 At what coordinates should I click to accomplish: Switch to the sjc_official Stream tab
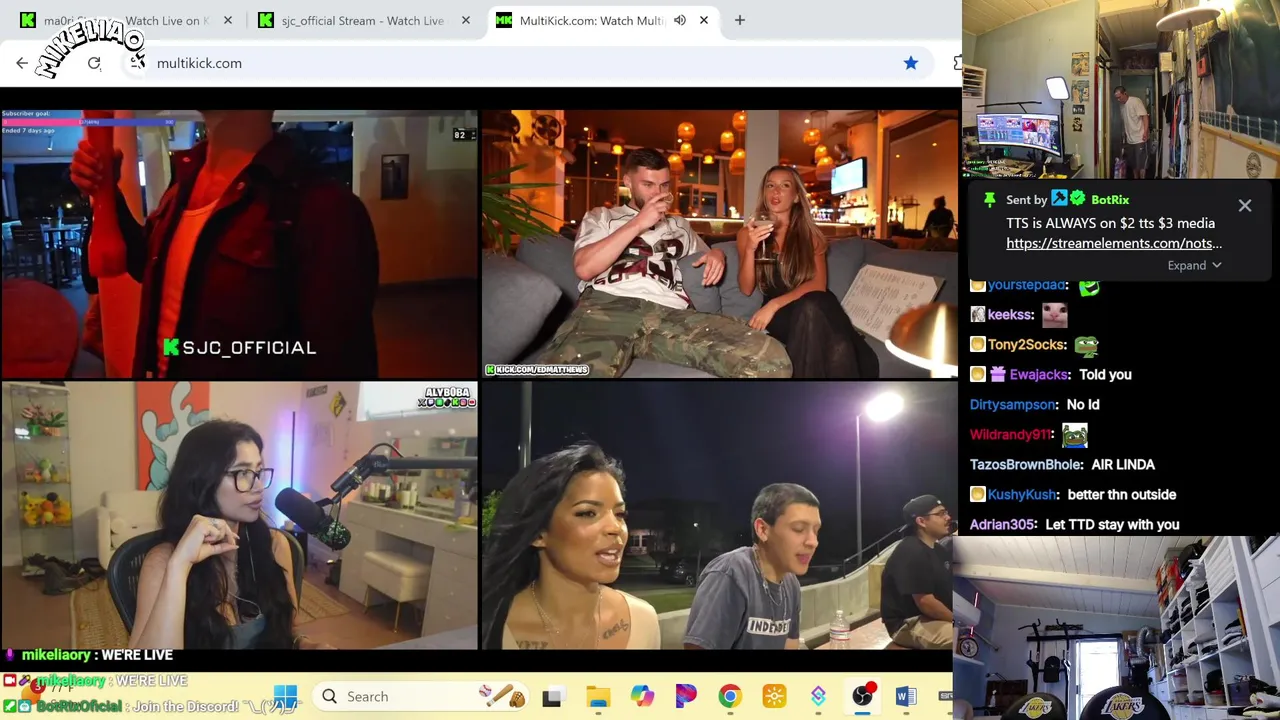pos(362,20)
